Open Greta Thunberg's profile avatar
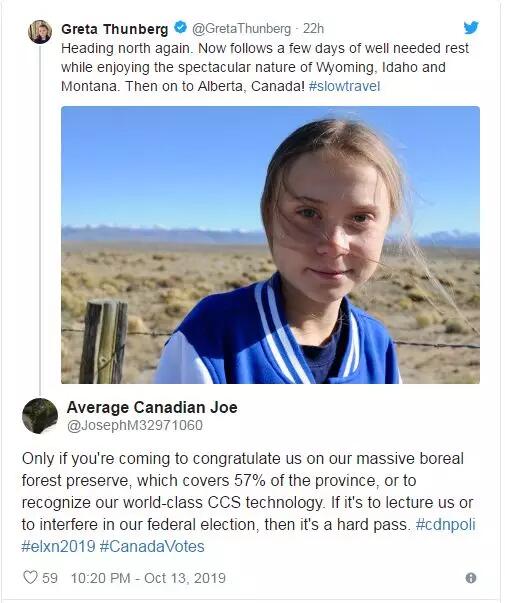 coord(40,32)
